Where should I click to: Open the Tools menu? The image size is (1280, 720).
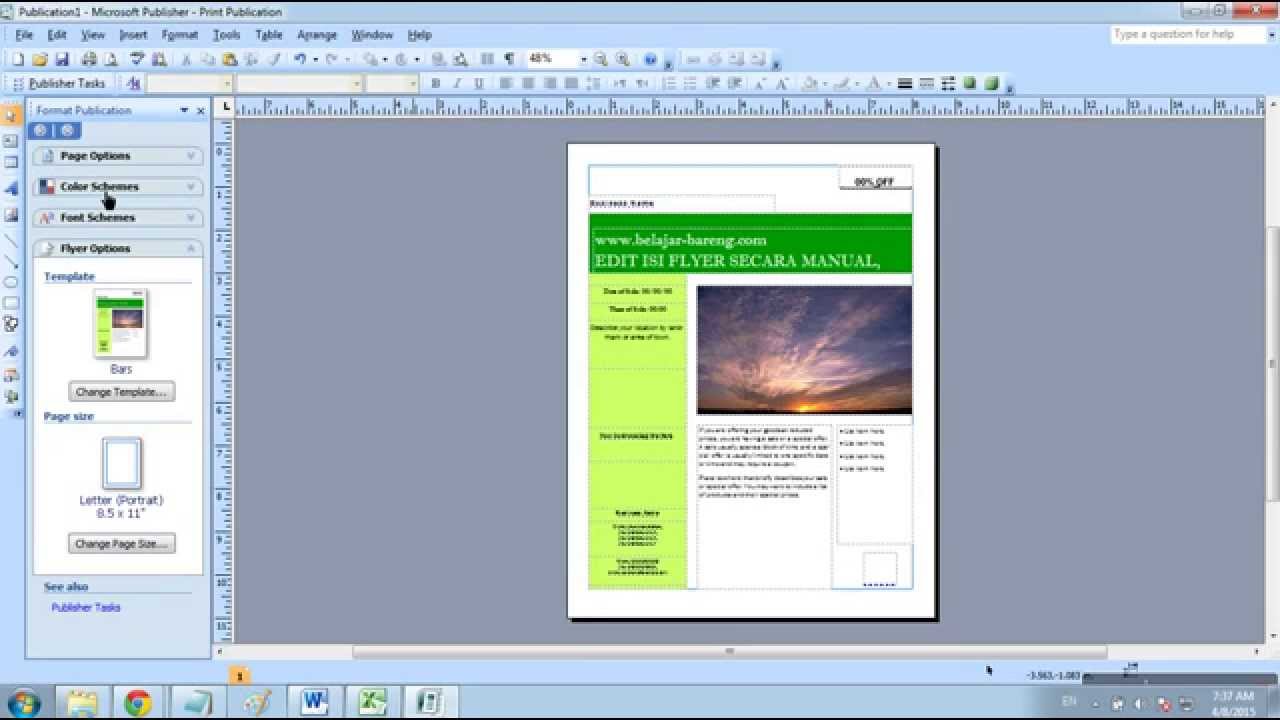click(227, 35)
